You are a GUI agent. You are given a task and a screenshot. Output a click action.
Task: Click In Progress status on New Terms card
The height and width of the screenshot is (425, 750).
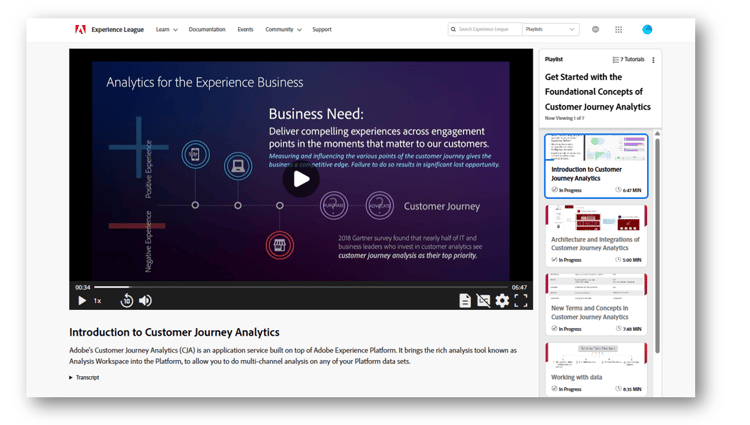coord(567,329)
